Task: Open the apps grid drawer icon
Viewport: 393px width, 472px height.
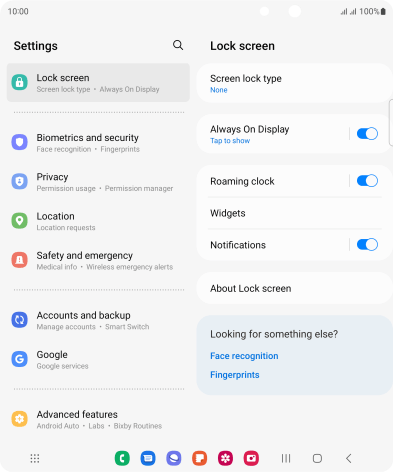Action: [x=35, y=458]
